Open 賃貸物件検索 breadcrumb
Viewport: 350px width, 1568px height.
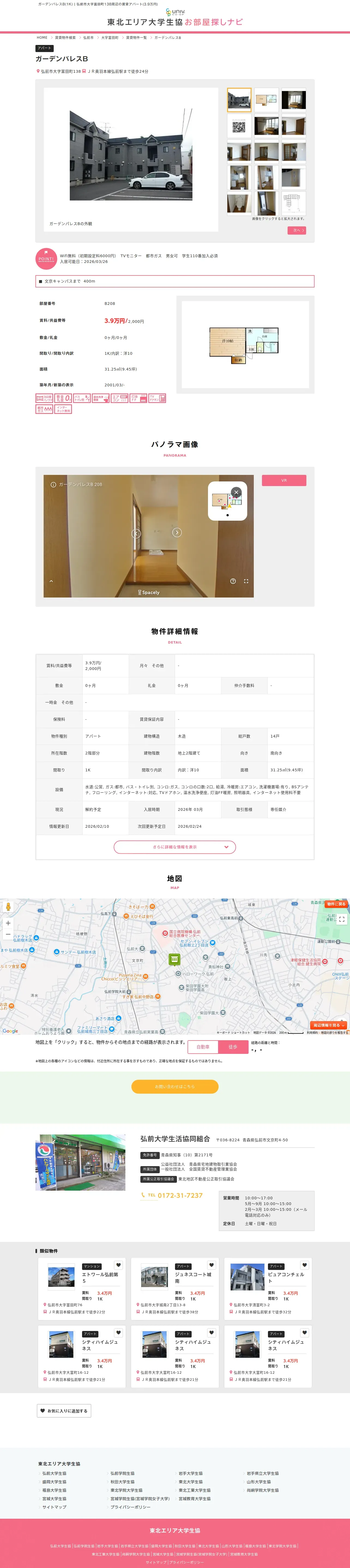pyautogui.click(x=66, y=38)
